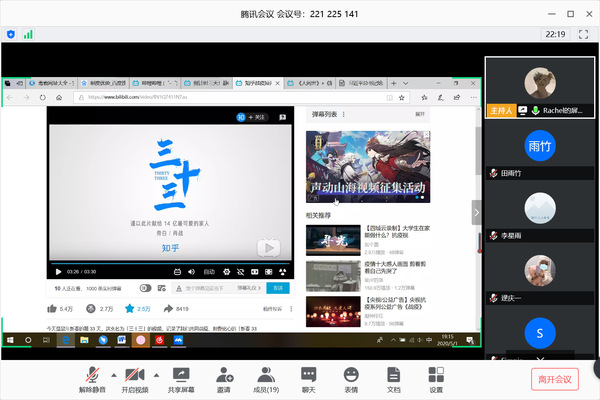Check green network signal bars icon
600x400 pixels.
pyautogui.click(x=28, y=34)
